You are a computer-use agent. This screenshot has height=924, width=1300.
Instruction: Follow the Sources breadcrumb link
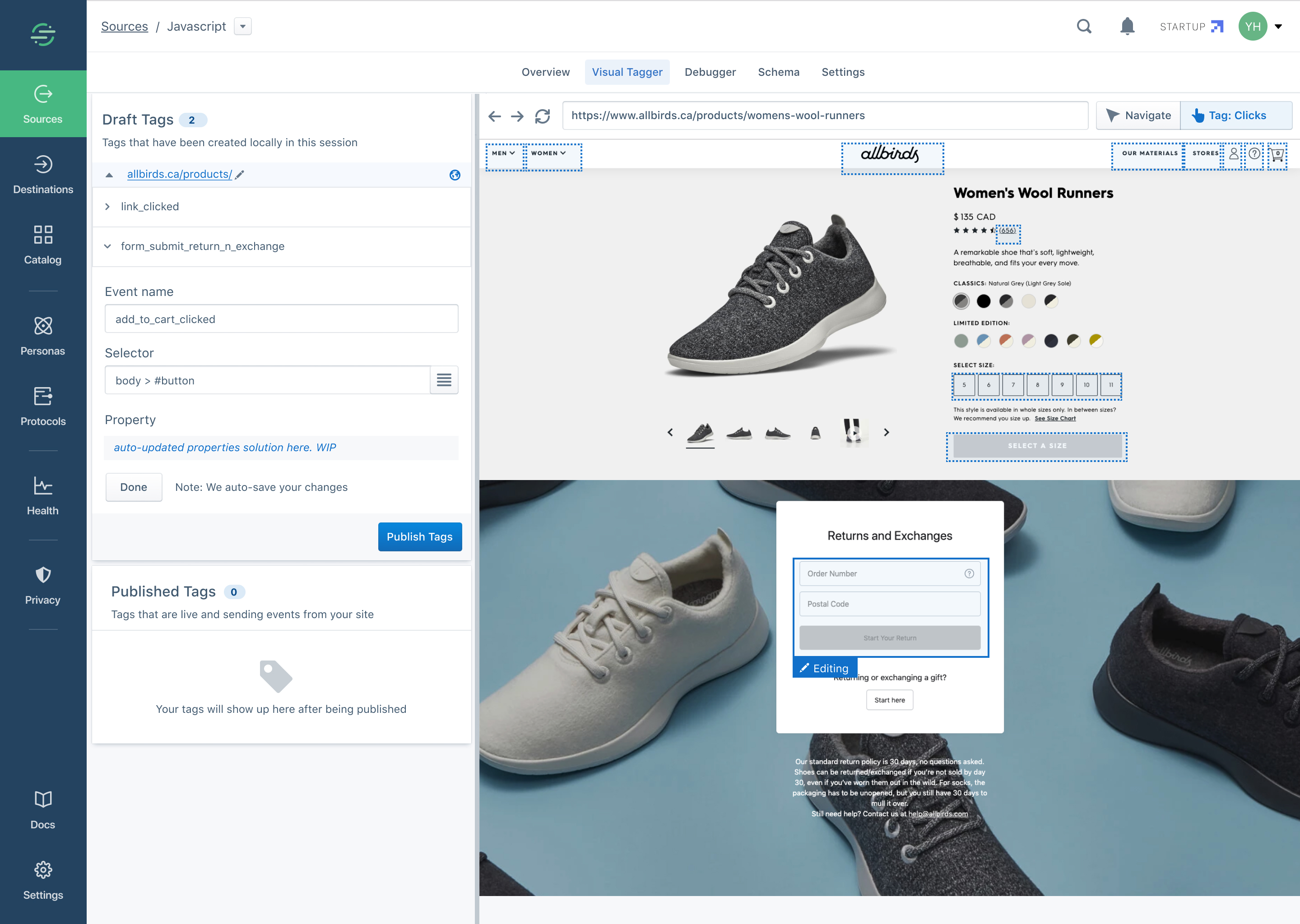tap(125, 26)
